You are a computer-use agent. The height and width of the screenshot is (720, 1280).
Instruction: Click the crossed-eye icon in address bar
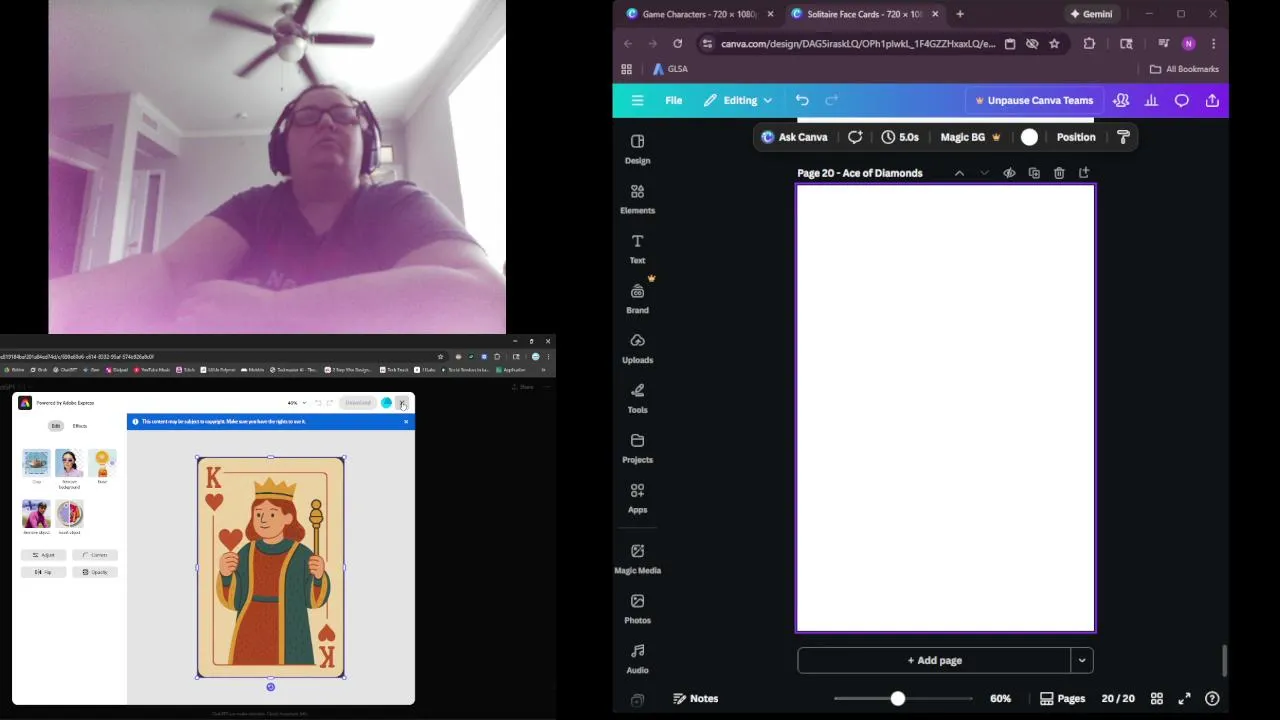click(1032, 44)
